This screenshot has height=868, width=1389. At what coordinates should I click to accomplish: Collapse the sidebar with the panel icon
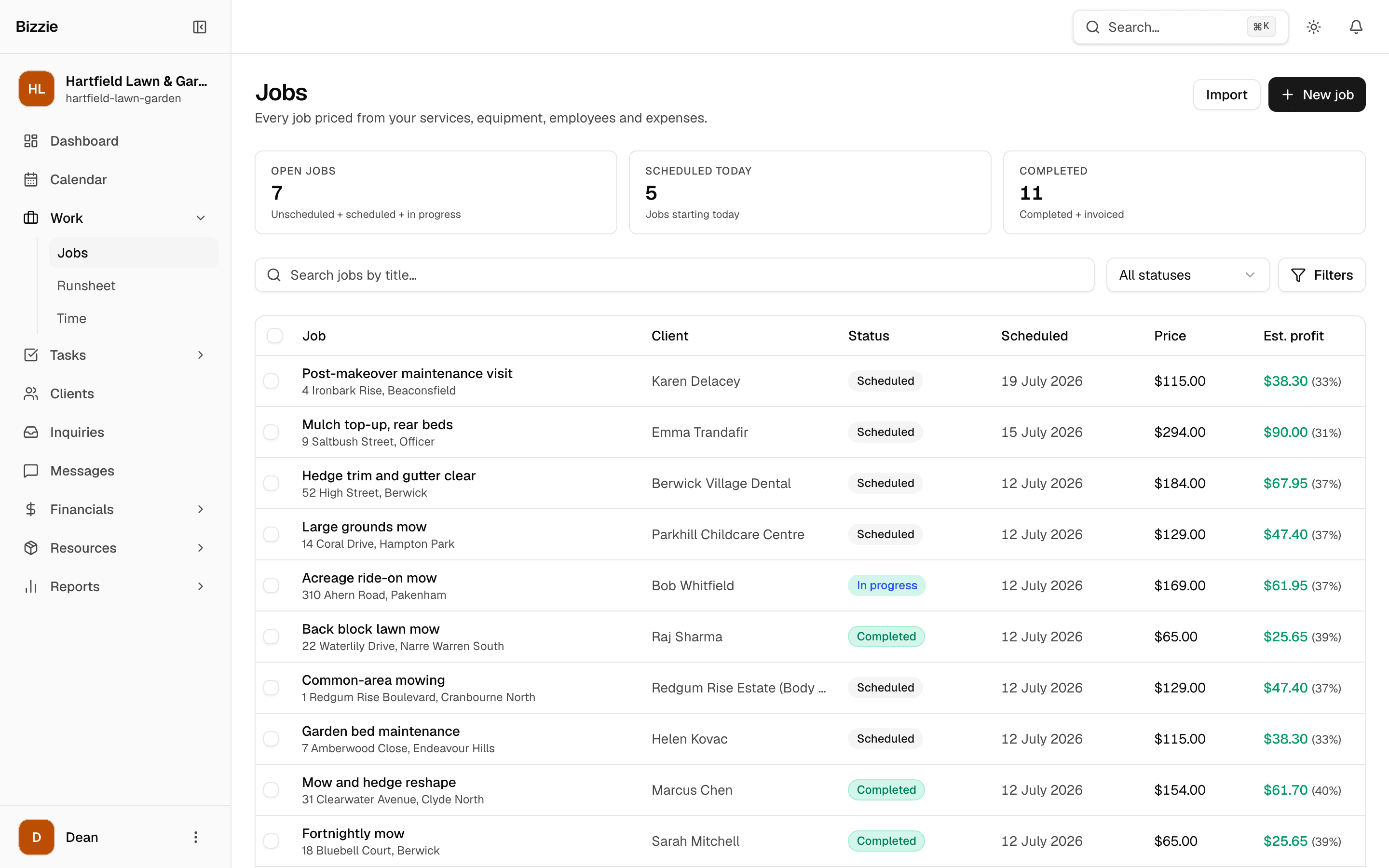[199, 27]
